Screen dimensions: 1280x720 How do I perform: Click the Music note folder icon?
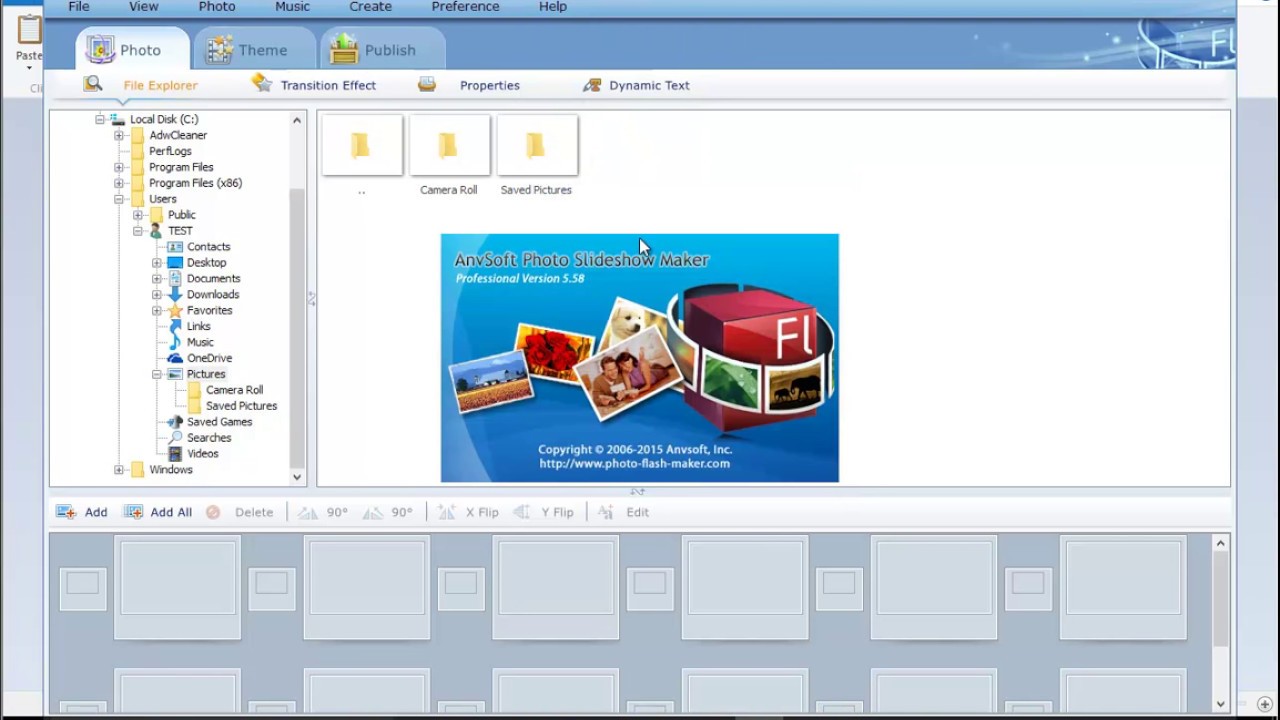175,342
